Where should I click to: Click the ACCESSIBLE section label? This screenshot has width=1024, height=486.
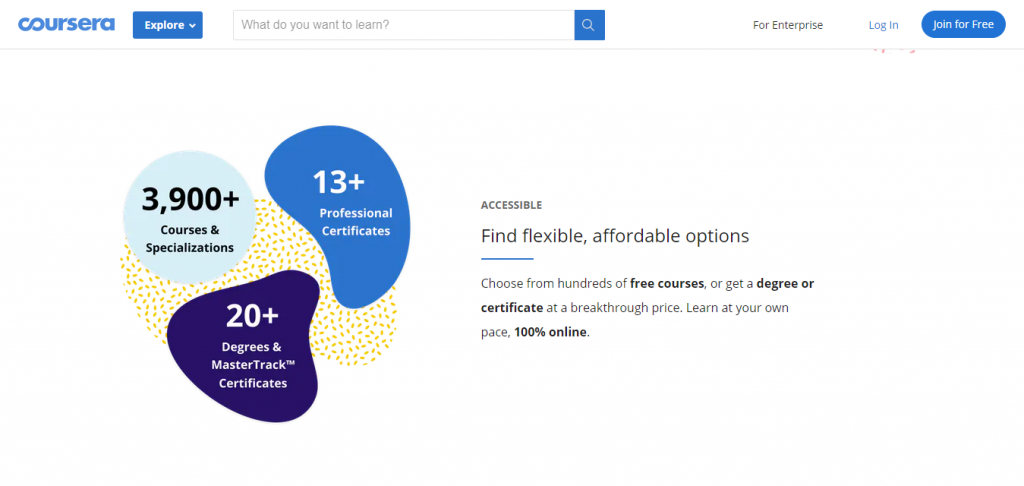click(x=511, y=205)
